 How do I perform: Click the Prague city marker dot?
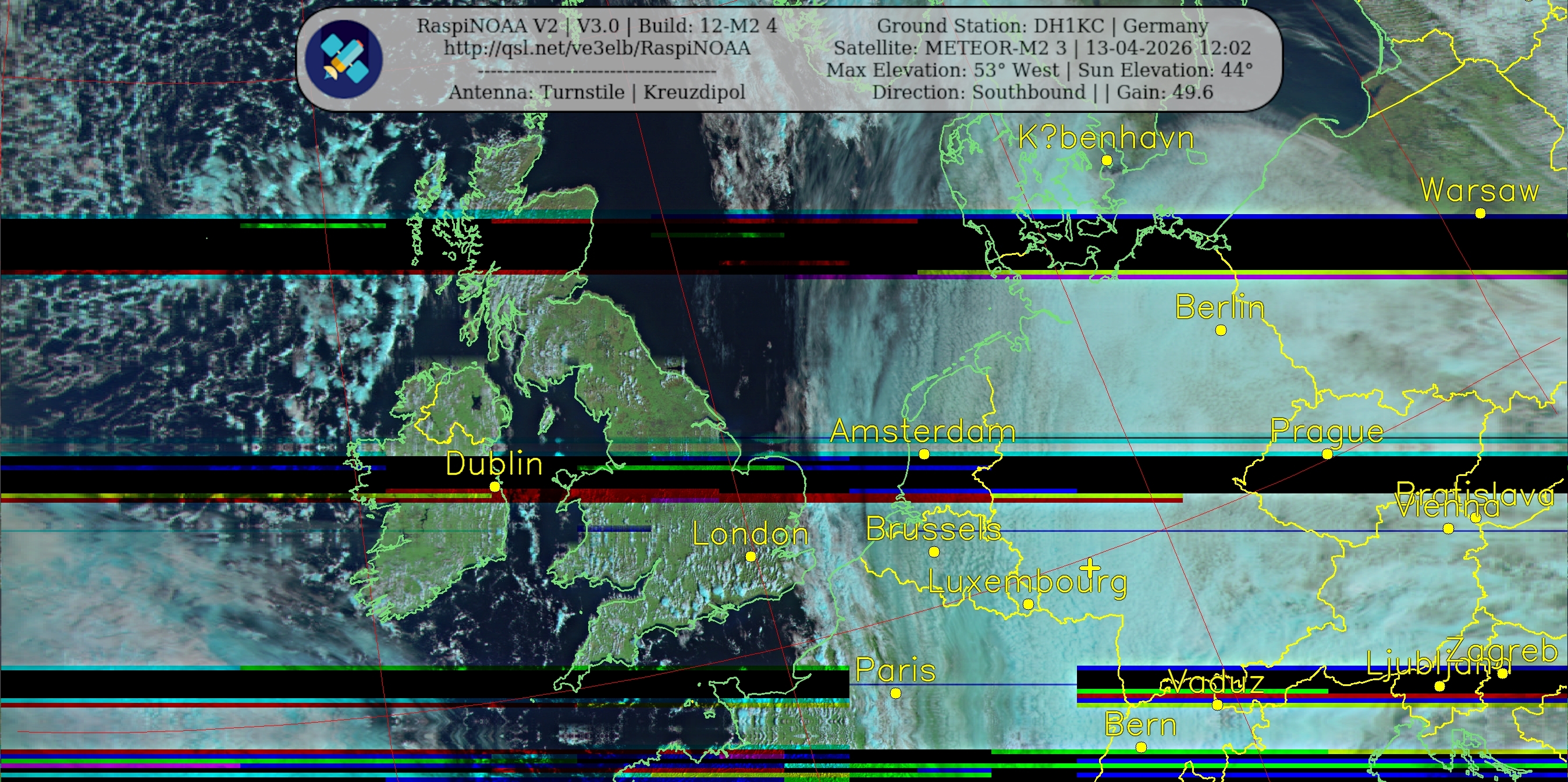point(1328,454)
